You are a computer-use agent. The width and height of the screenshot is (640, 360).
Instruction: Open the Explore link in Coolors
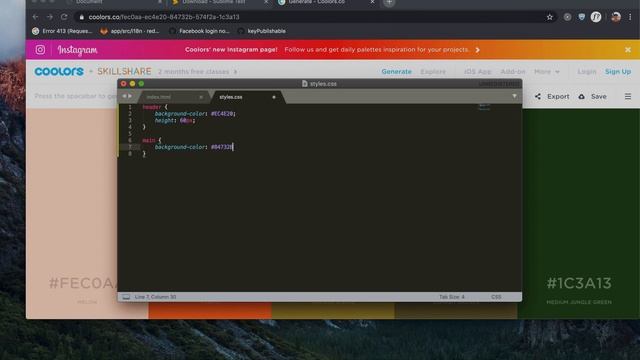click(433, 71)
